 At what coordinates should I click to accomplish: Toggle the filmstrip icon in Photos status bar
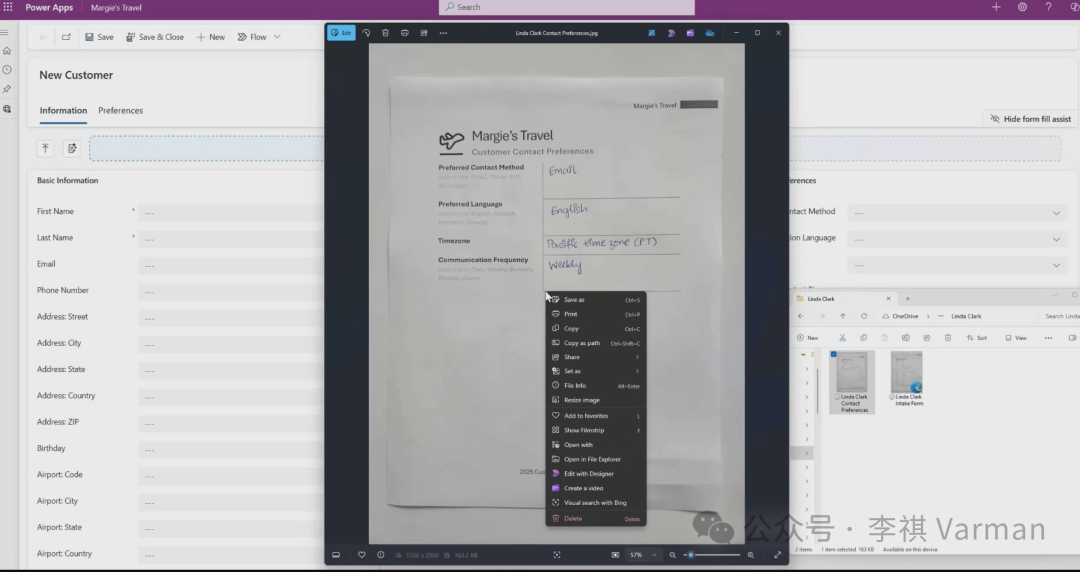click(x=336, y=555)
